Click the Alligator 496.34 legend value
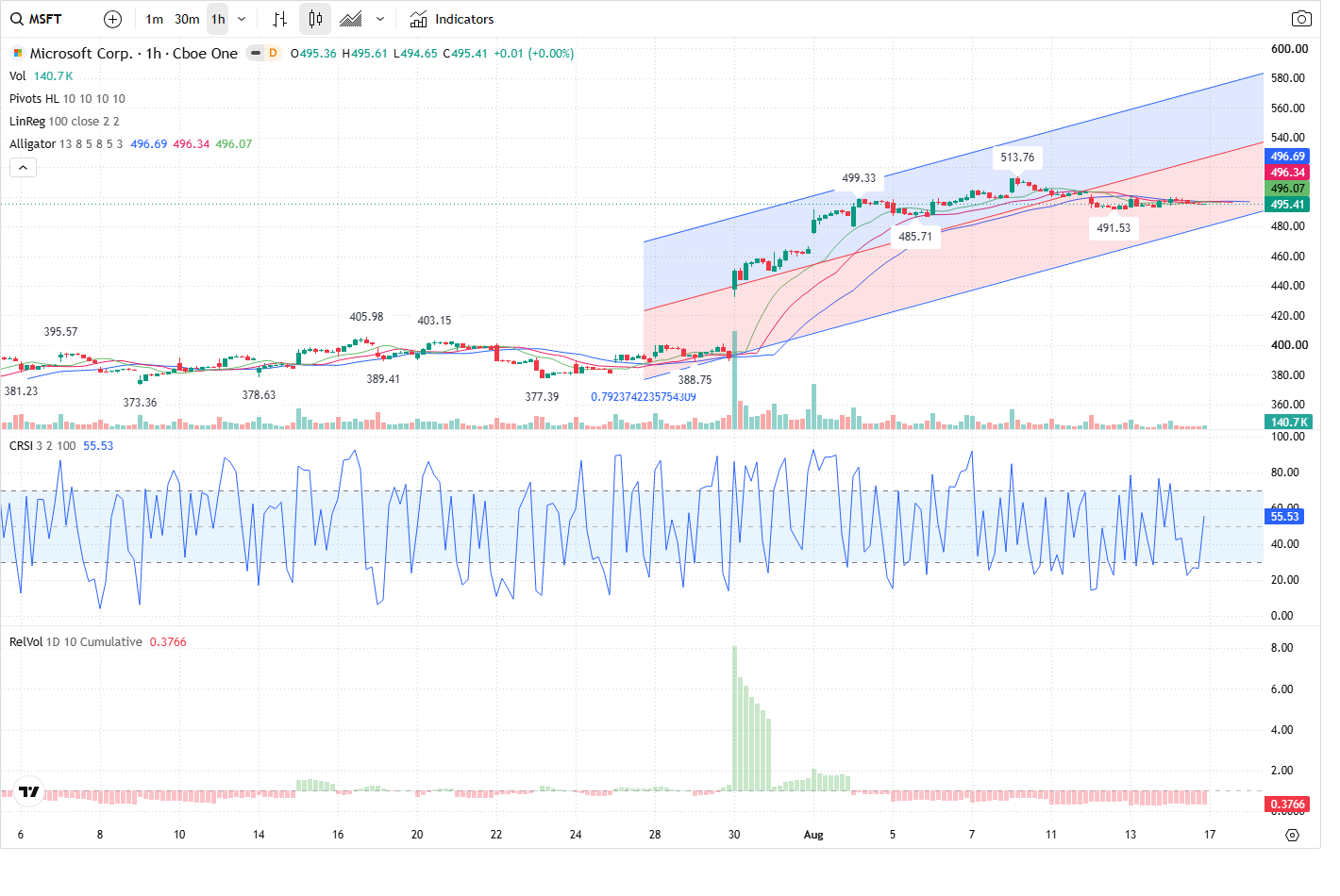Viewport: 1340px width, 896px height. click(191, 144)
